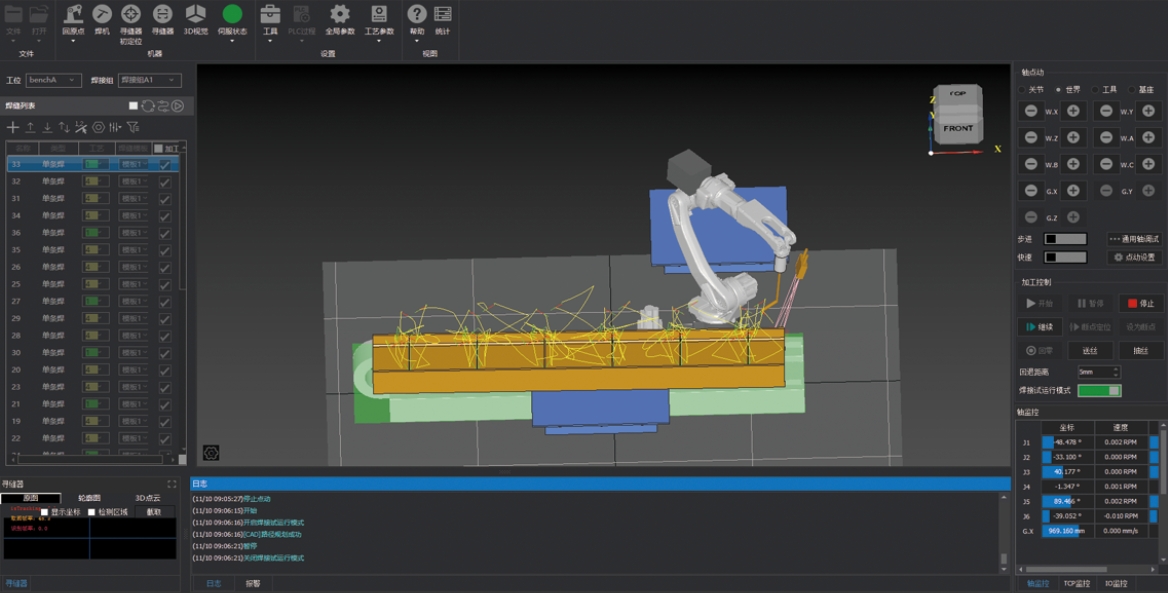This screenshot has width=1168, height=593.
Task: Click the 继续 continue button
Action: click(x=1040, y=327)
